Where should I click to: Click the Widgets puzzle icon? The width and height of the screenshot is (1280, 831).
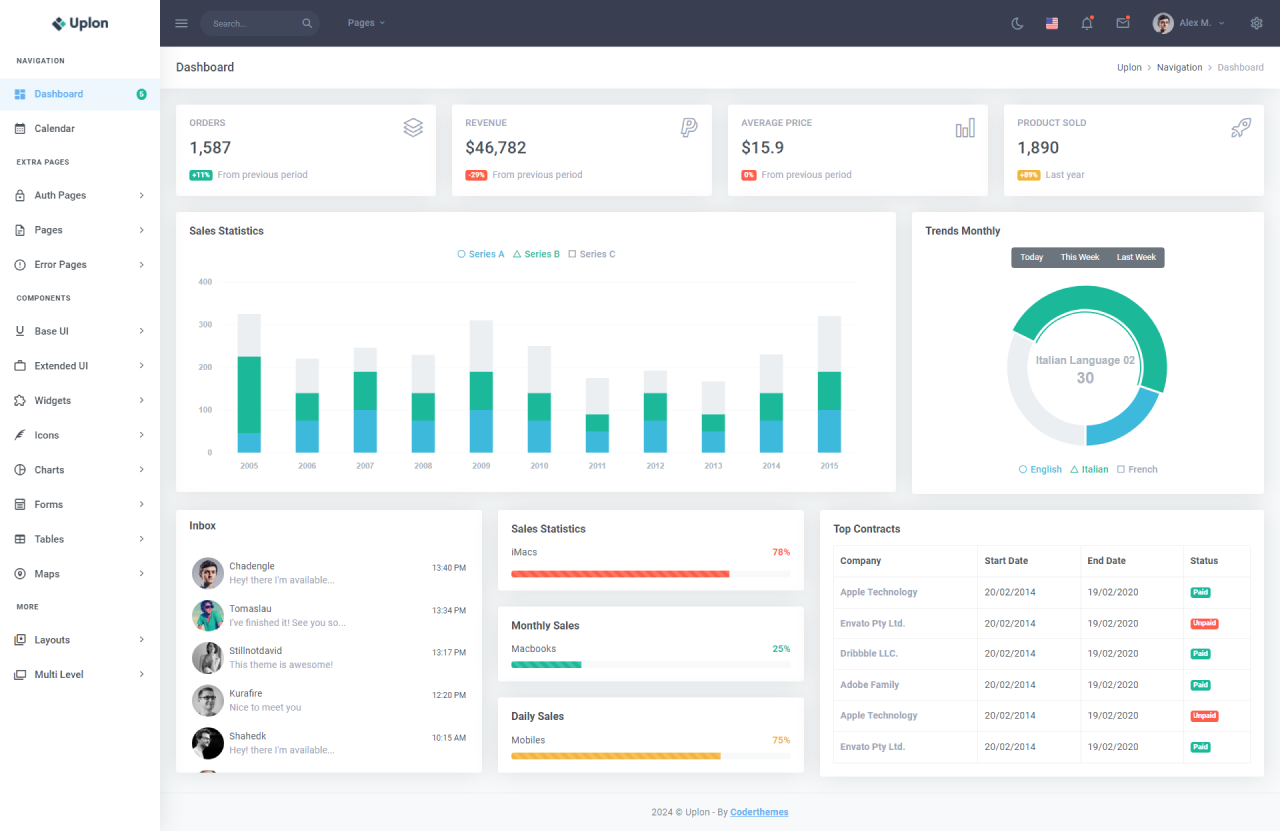tap(20, 401)
